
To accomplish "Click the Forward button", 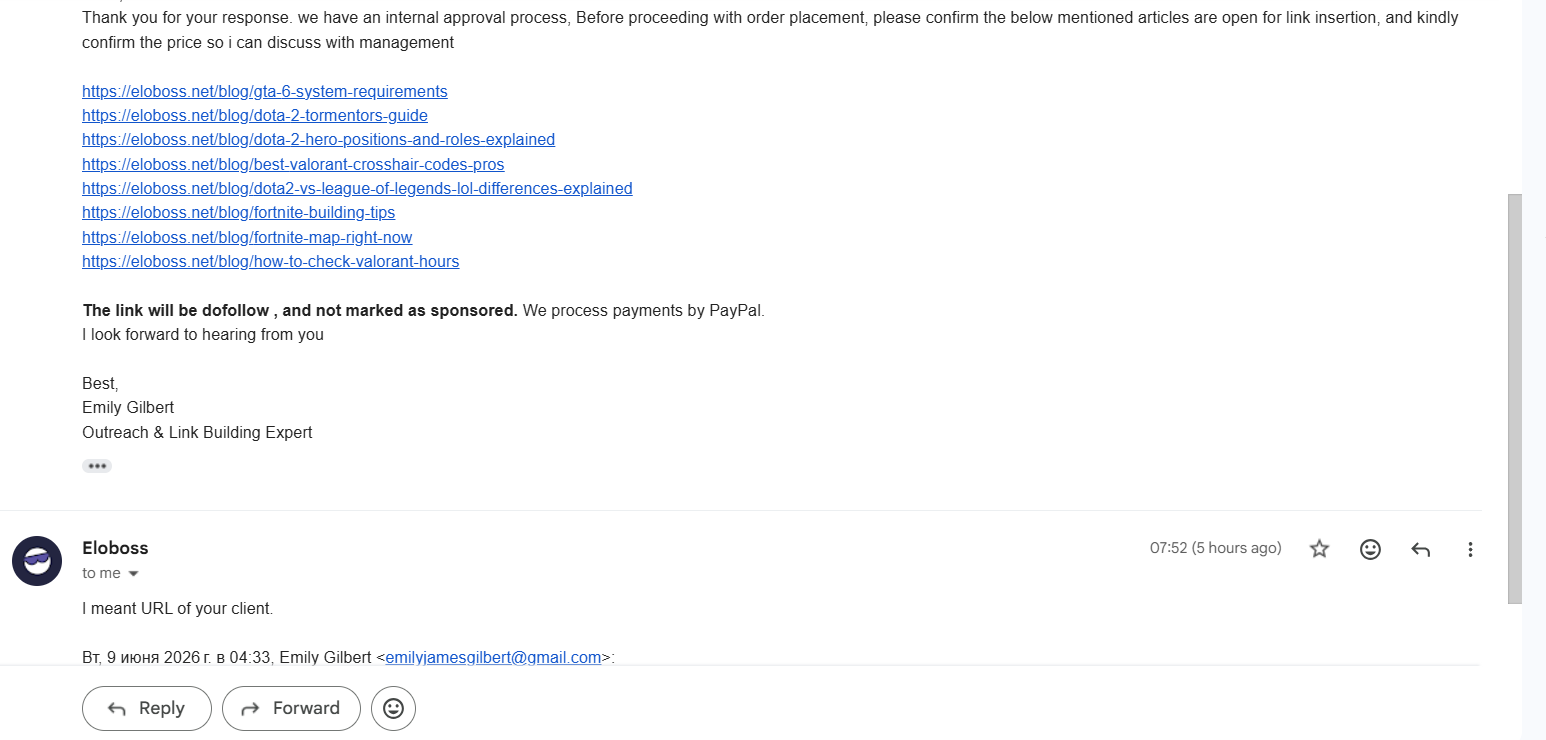I will pyautogui.click(x=291, y=708).
